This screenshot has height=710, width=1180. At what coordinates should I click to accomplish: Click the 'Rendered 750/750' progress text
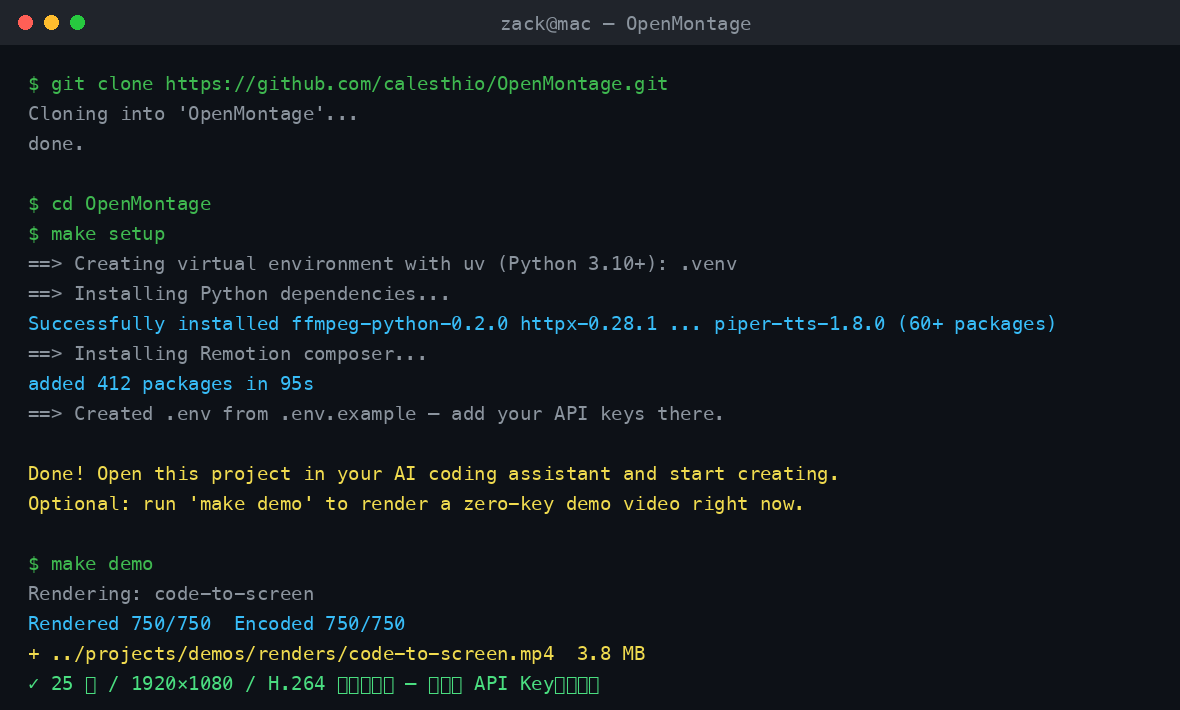pyautogui.click(x=120, y=623)
